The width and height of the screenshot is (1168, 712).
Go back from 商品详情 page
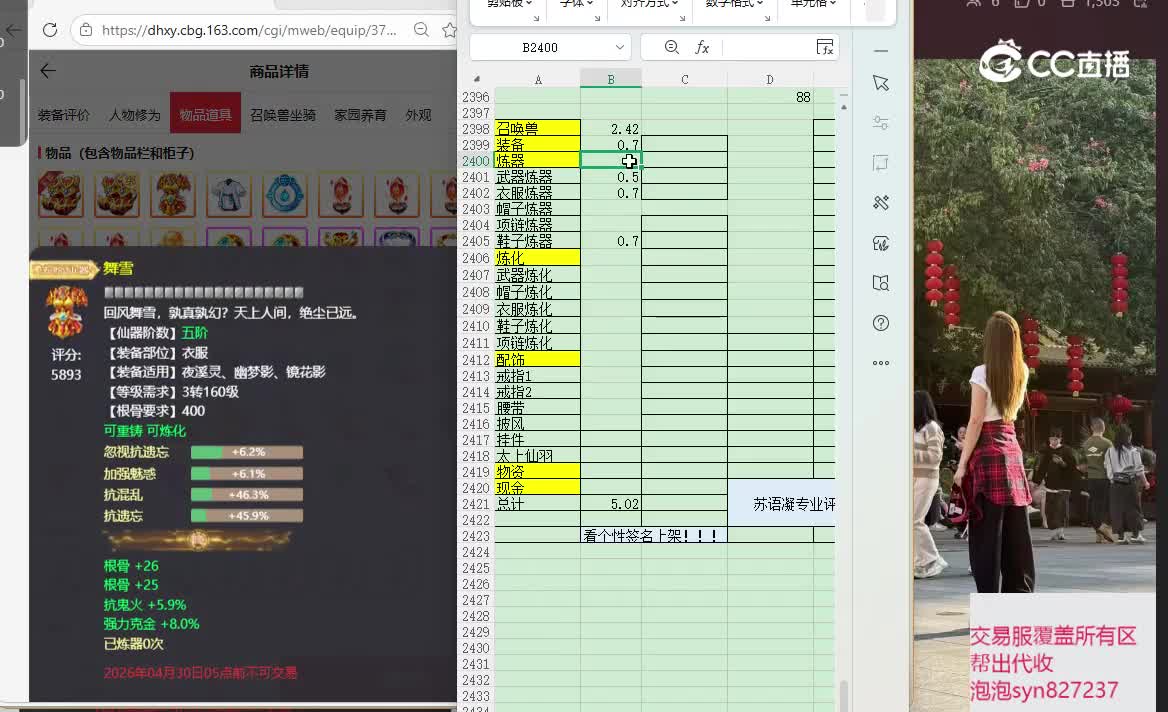(48, 71)
